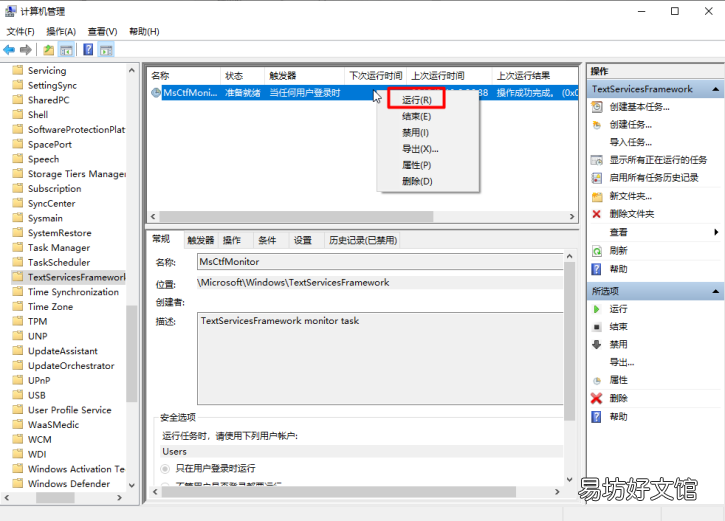Switch to the 历史记录(已禁用) tab
The width and height of the screenshot is (725, 521).
[x=363, y=240]
